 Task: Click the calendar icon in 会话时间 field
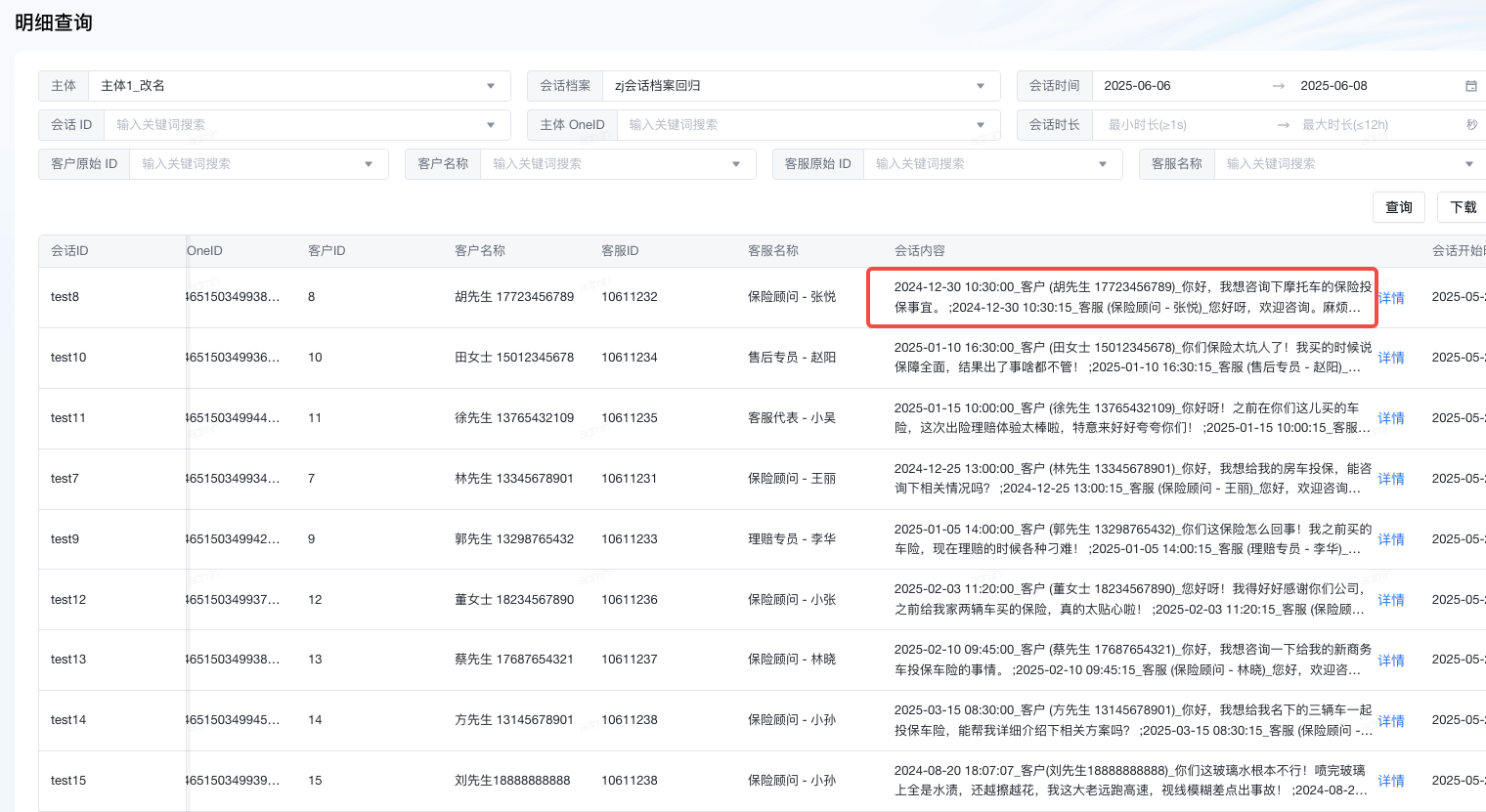click(x=1470, y=86)
